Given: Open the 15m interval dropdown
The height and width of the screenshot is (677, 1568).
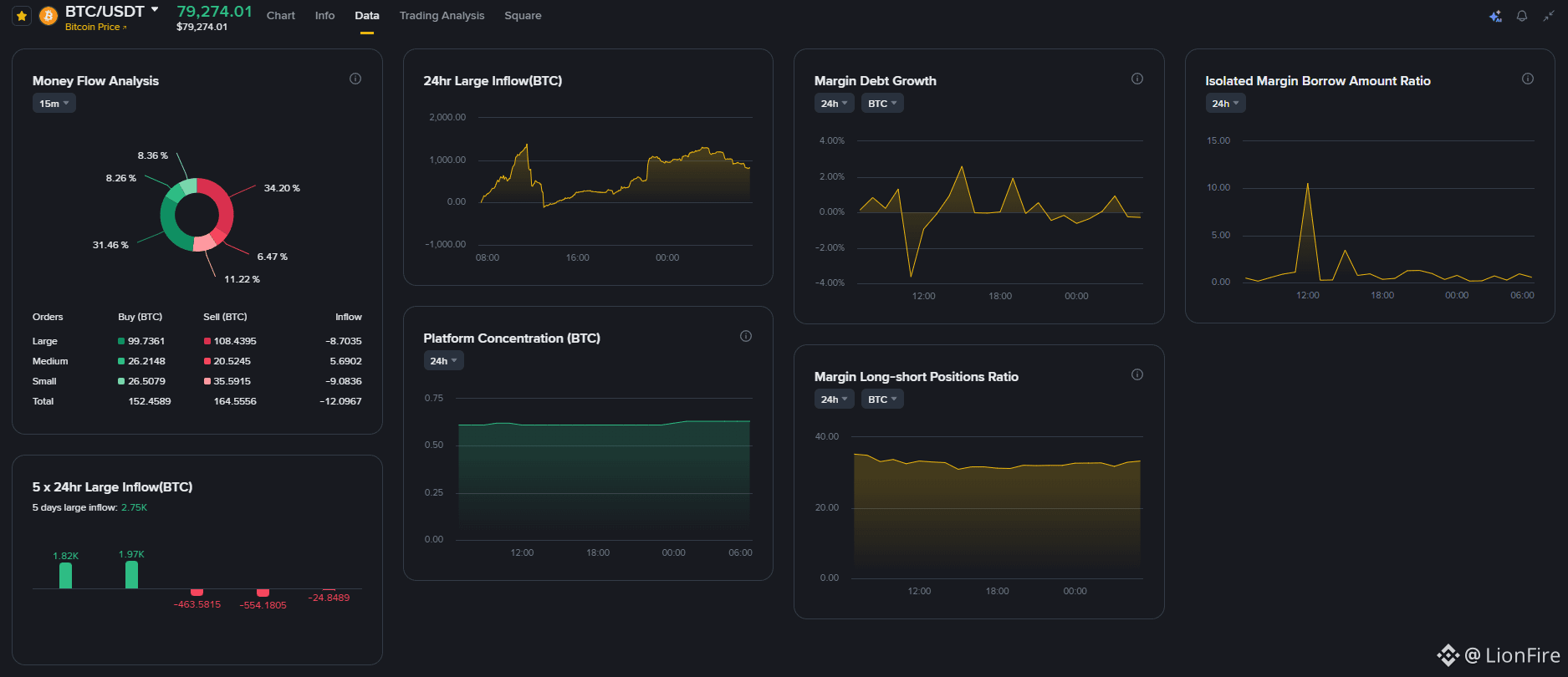Looking at the screenshot, I should (x=54, y=104).
